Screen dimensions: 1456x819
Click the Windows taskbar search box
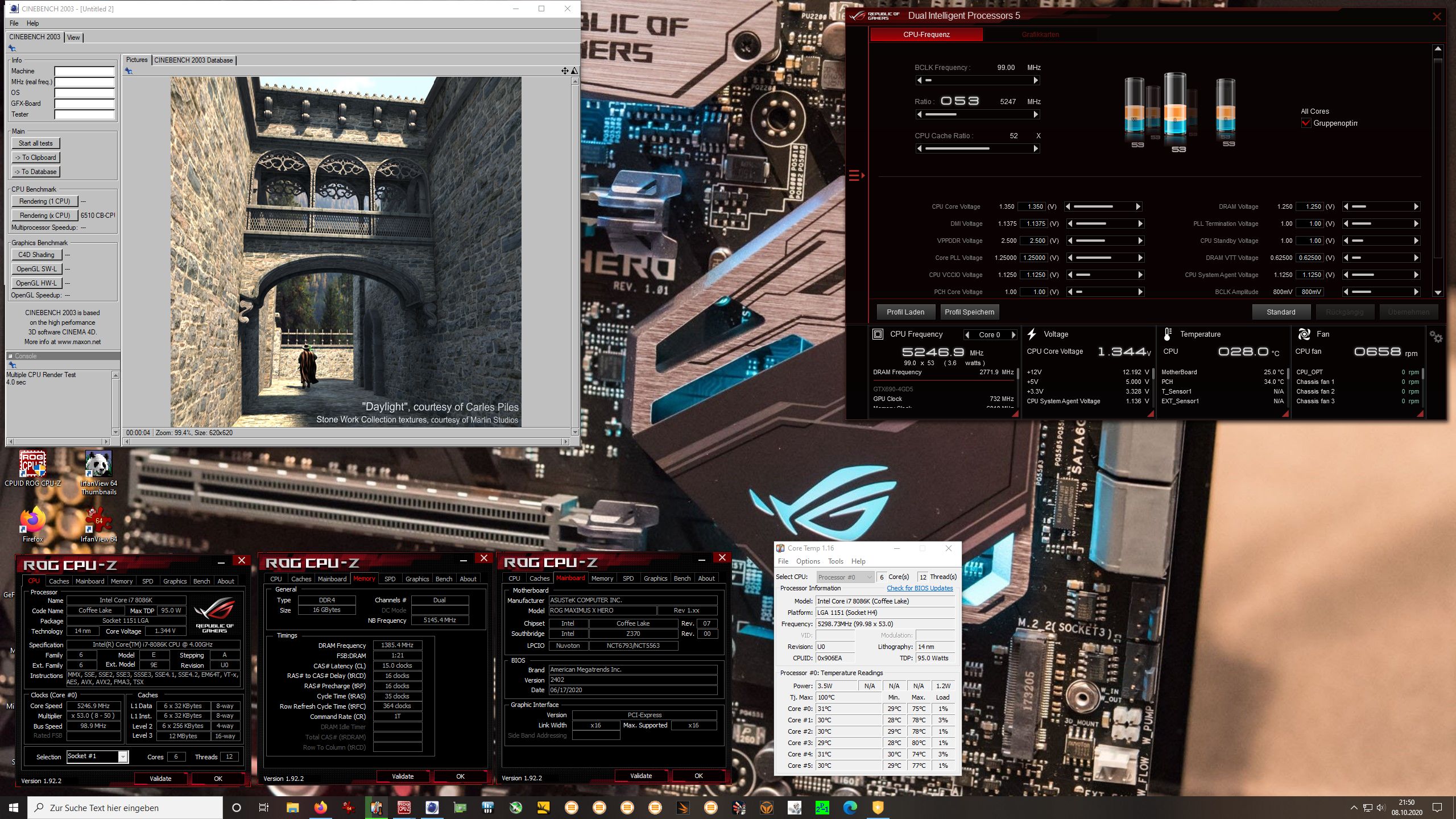point(125,808)
